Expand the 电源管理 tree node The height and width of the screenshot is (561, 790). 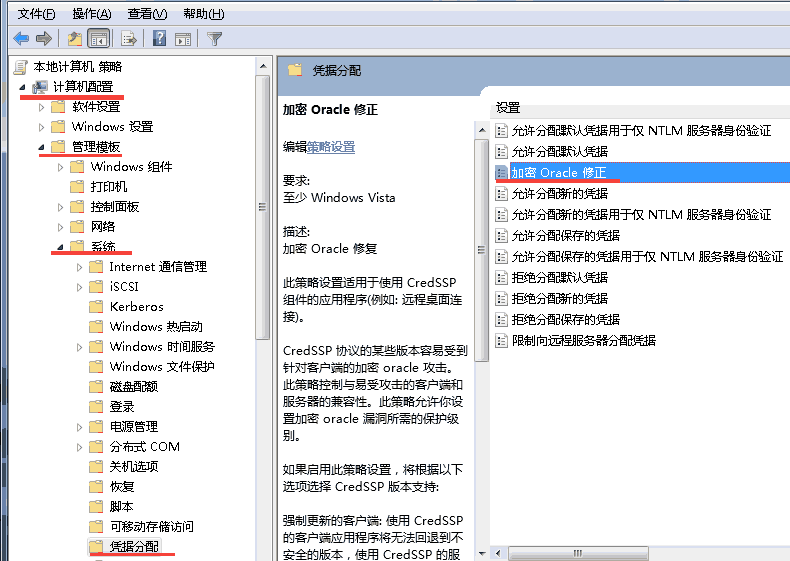pos(79,427)
